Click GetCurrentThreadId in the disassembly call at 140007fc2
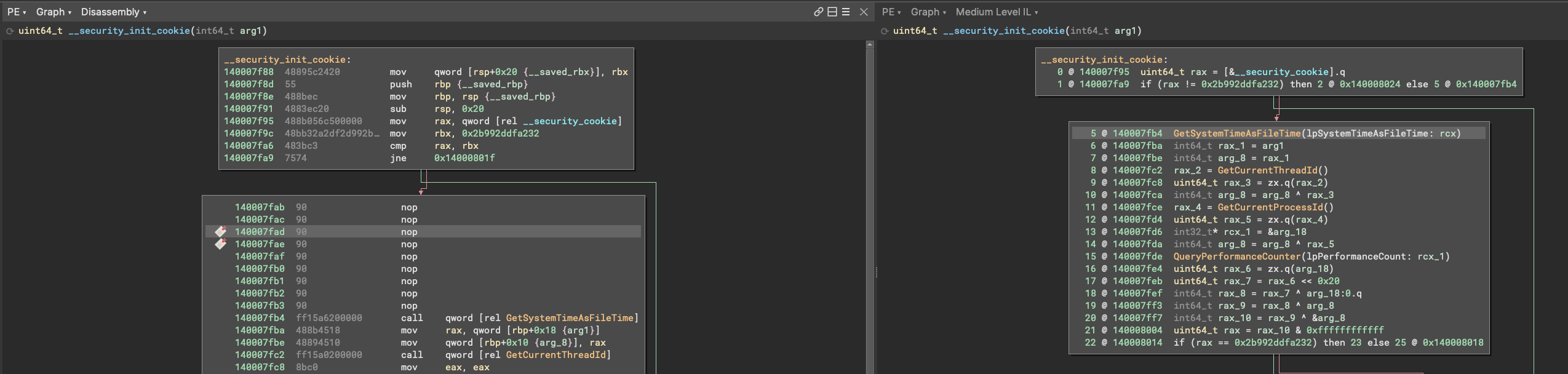Image resolution: width=1568 pixels, height=374 pixels. coord(556,355)
